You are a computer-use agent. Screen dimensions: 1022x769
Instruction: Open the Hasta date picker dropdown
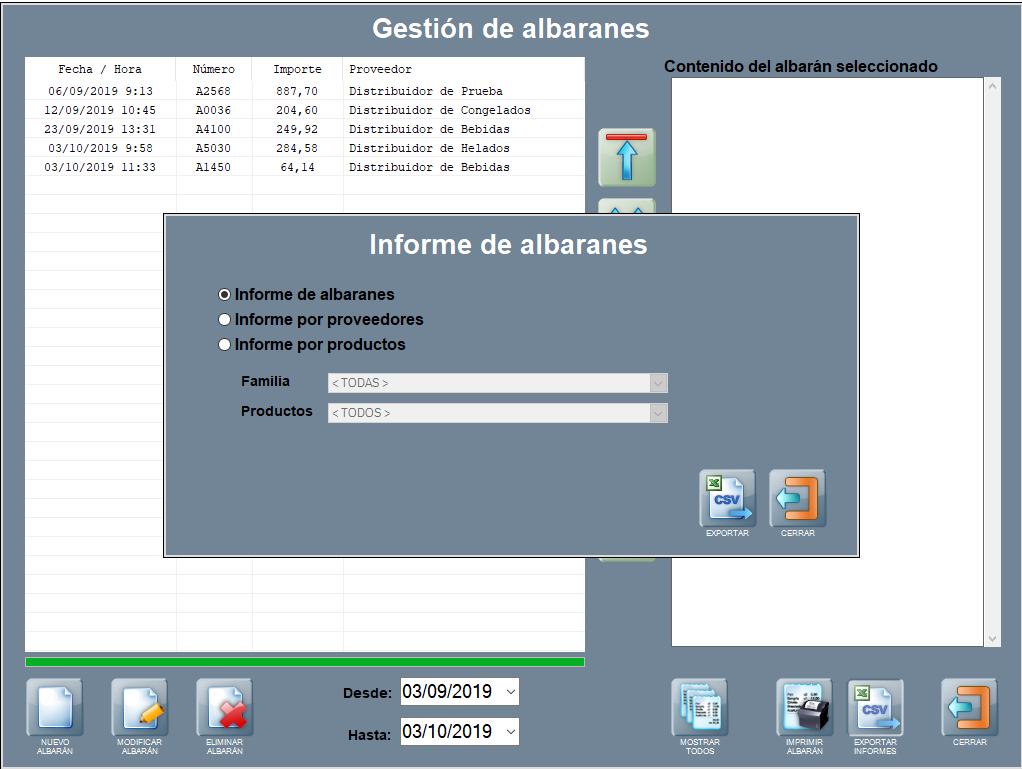tap(510, 732)
